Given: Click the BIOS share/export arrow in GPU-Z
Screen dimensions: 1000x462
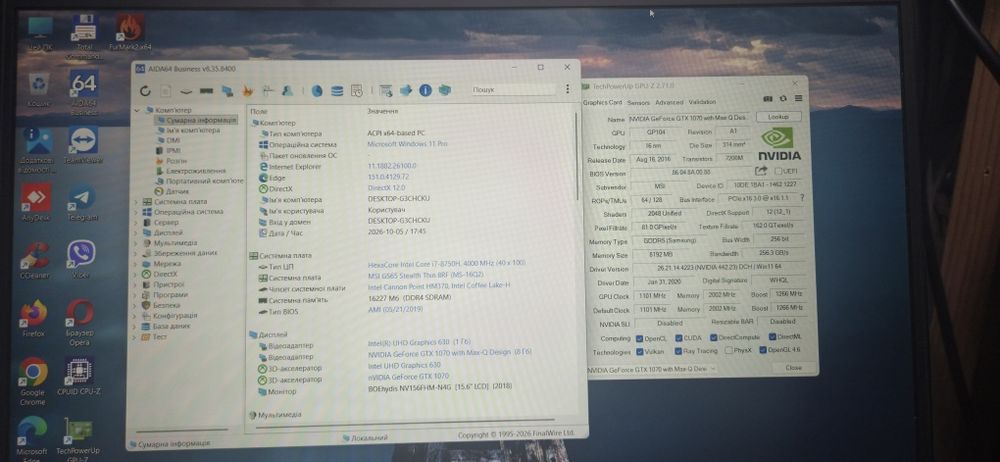Looking at the screenshot, I should click(761, 171).
